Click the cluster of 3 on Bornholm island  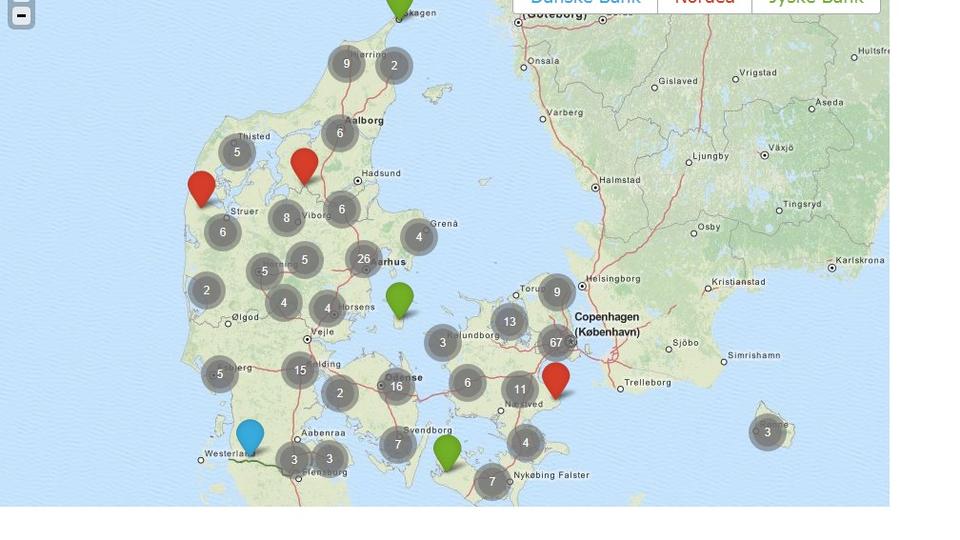click(767, 432)
